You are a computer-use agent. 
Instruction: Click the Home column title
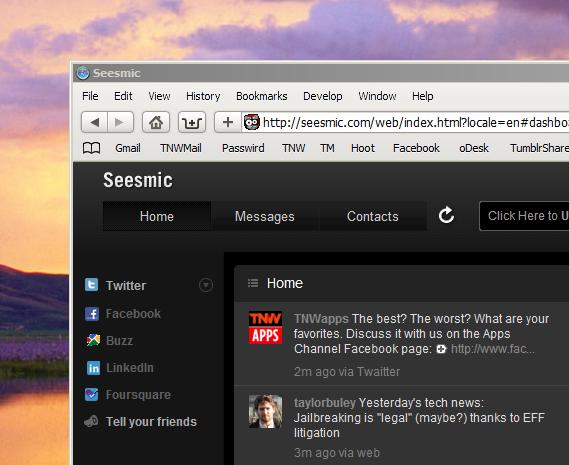(x=285, y=283)
